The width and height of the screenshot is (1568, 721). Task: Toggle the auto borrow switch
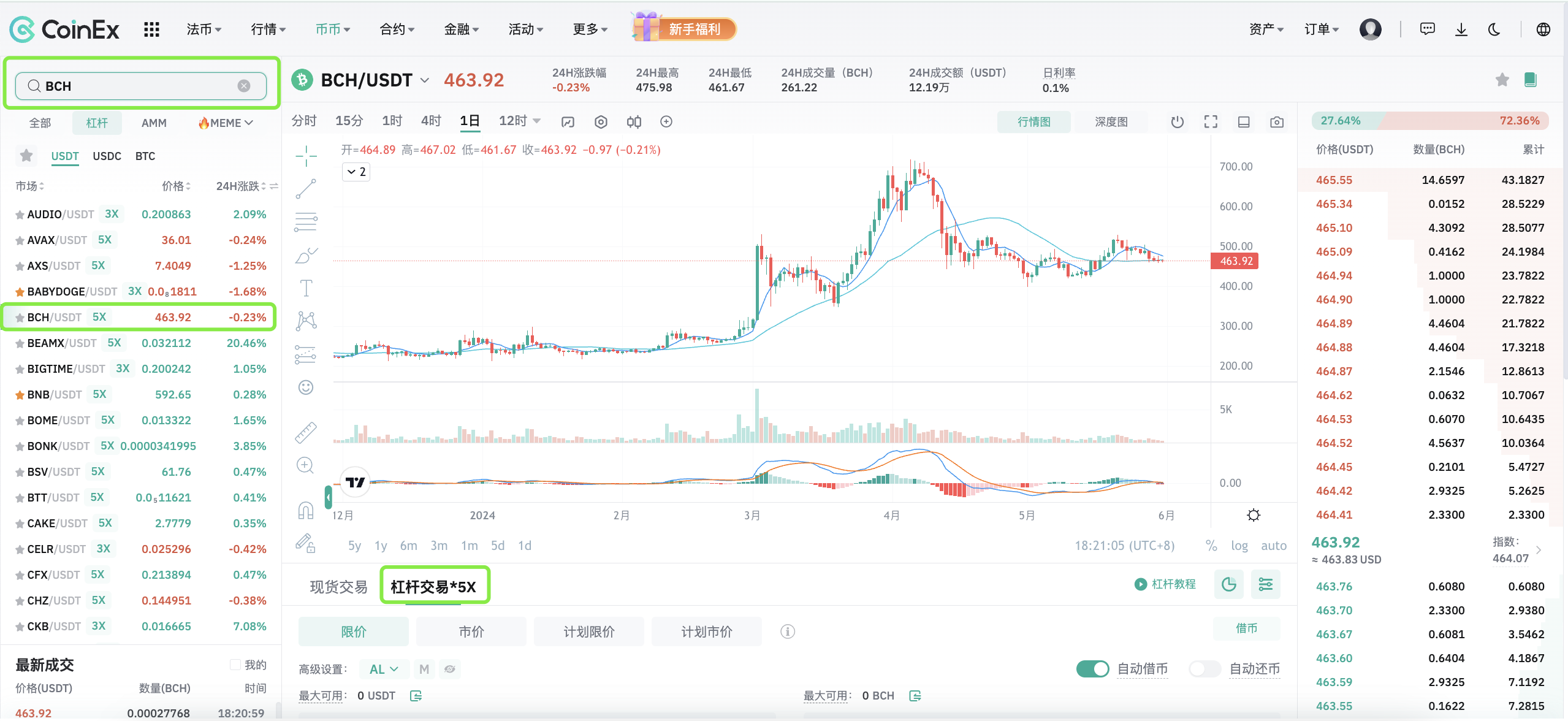(x=1092, y=668)
